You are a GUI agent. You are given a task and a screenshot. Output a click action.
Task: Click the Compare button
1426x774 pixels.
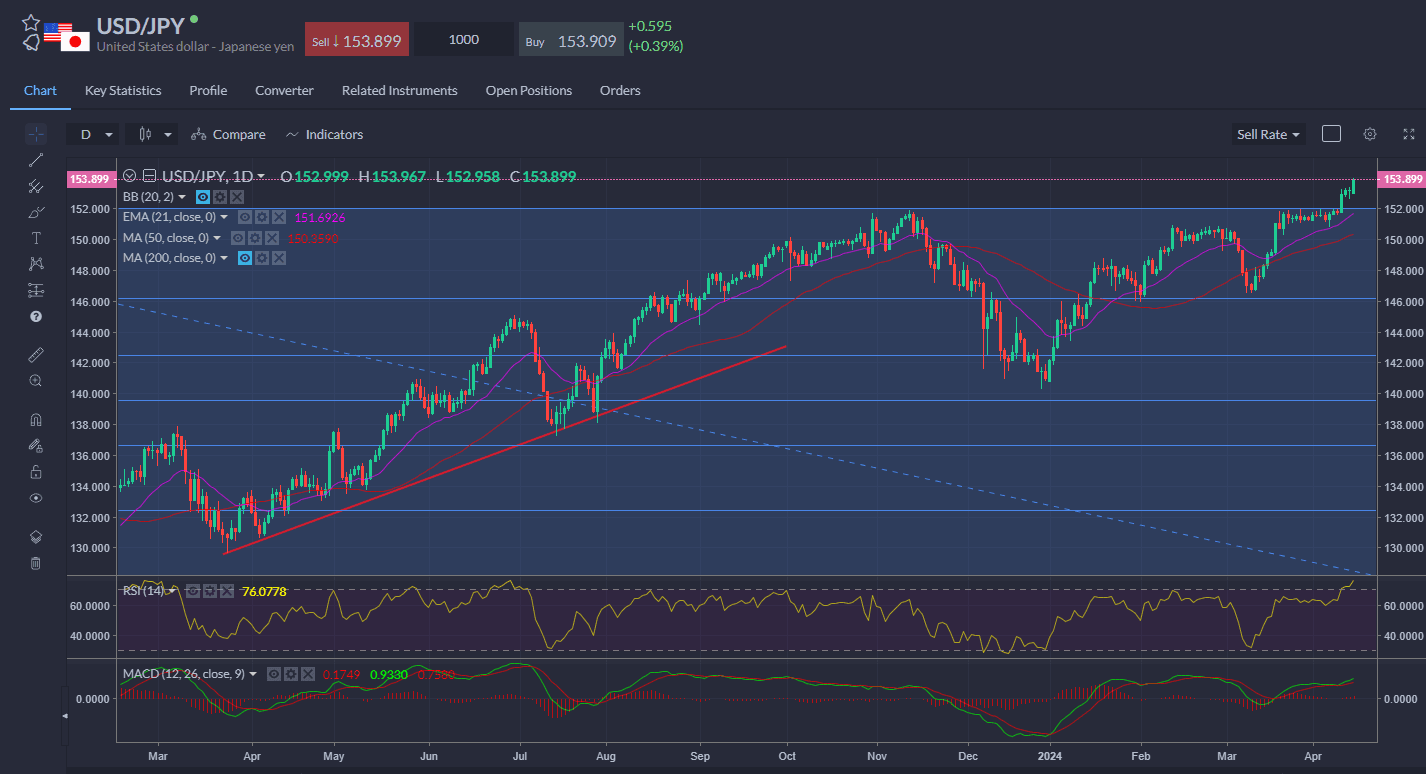click(228, 134)
